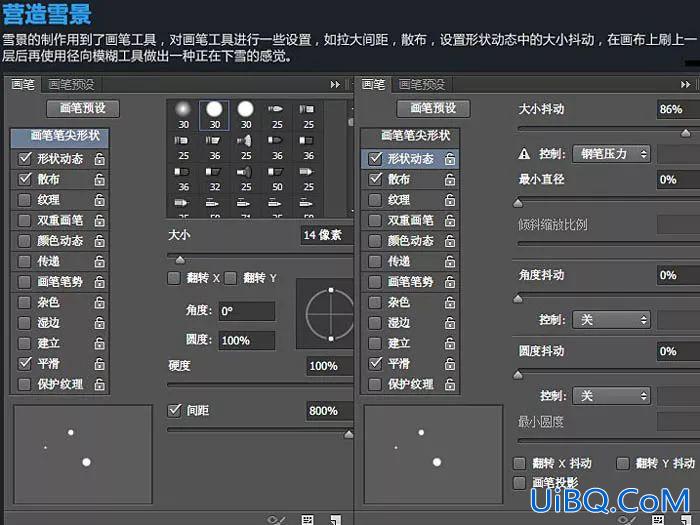Choose the brush tip labeled 32
700x525 pixels.
[x=215, y=179]
